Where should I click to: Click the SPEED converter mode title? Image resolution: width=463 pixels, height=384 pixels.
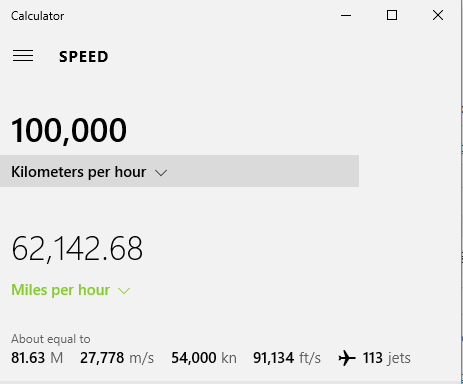tap(84, 57)
